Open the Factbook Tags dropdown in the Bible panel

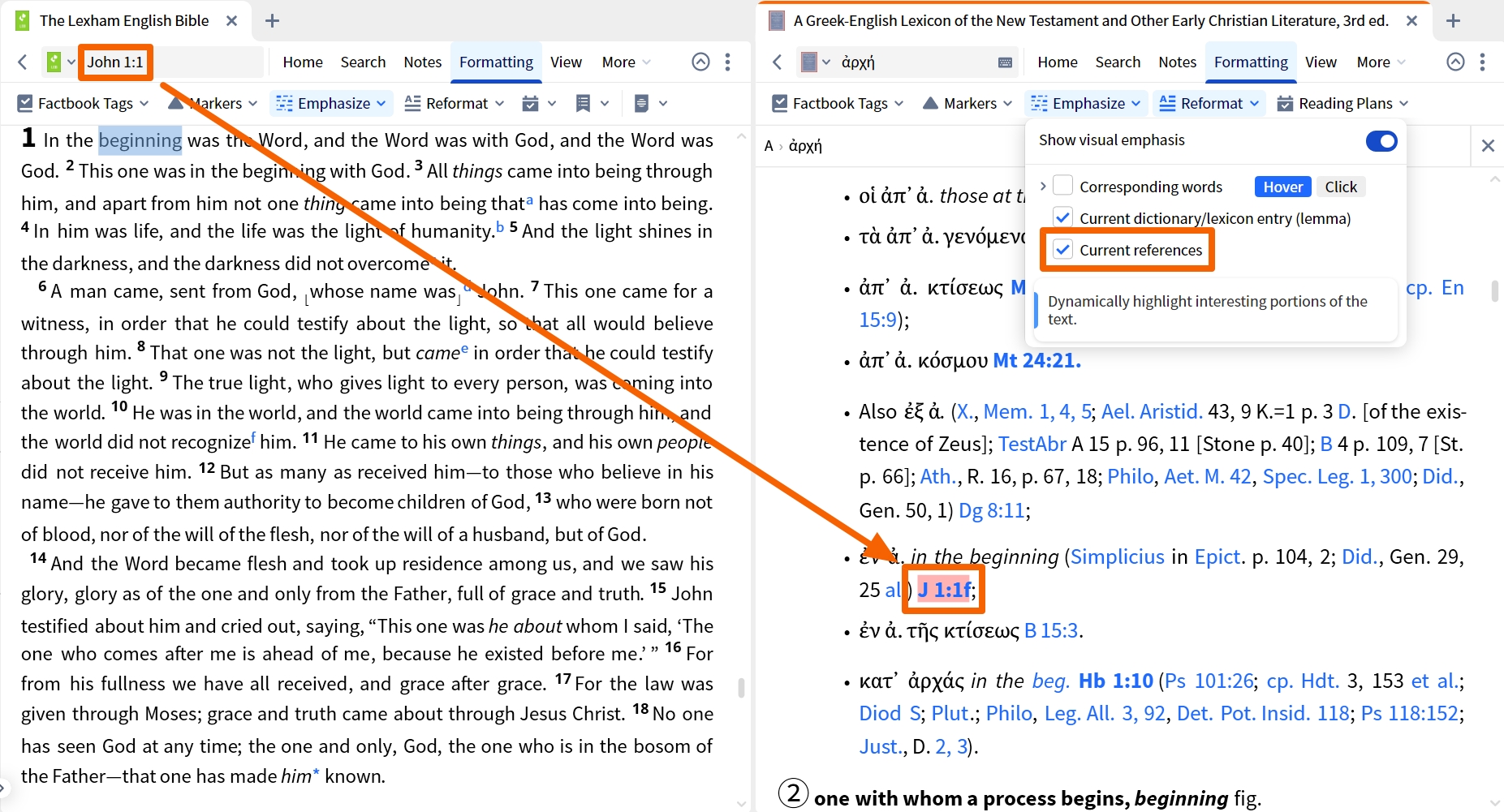click(83, 104)
